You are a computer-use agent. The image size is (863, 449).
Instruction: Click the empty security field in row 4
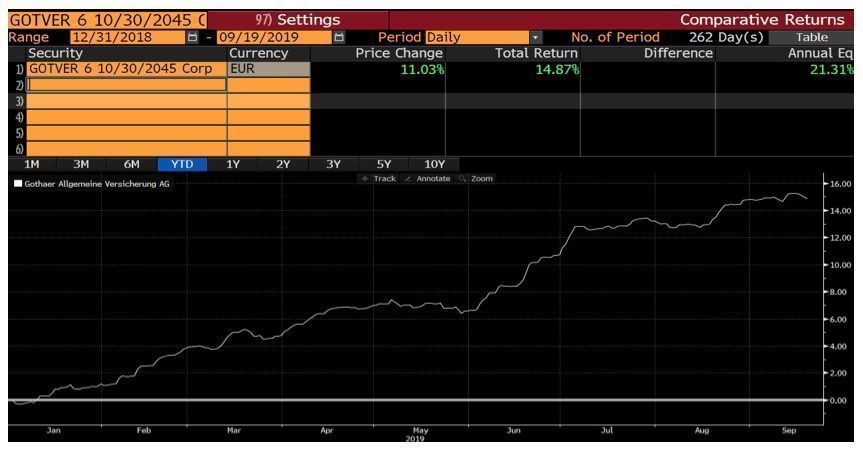click(x=127, y=117)
